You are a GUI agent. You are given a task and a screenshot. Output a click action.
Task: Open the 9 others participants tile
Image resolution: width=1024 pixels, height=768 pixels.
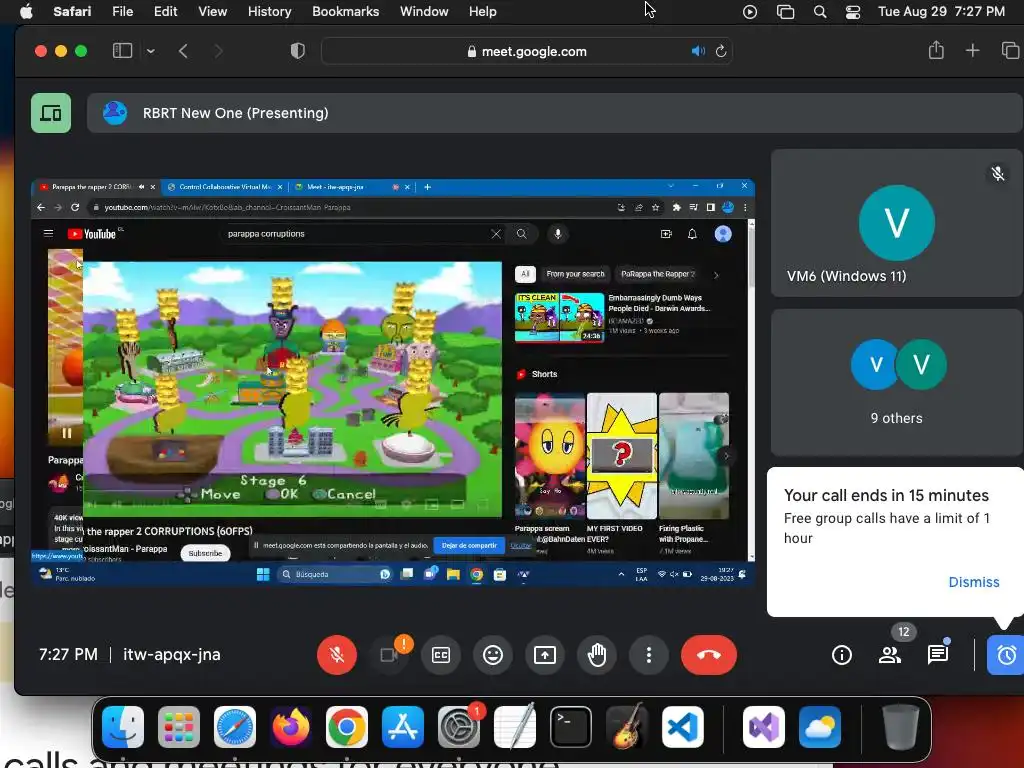(897, 382)
